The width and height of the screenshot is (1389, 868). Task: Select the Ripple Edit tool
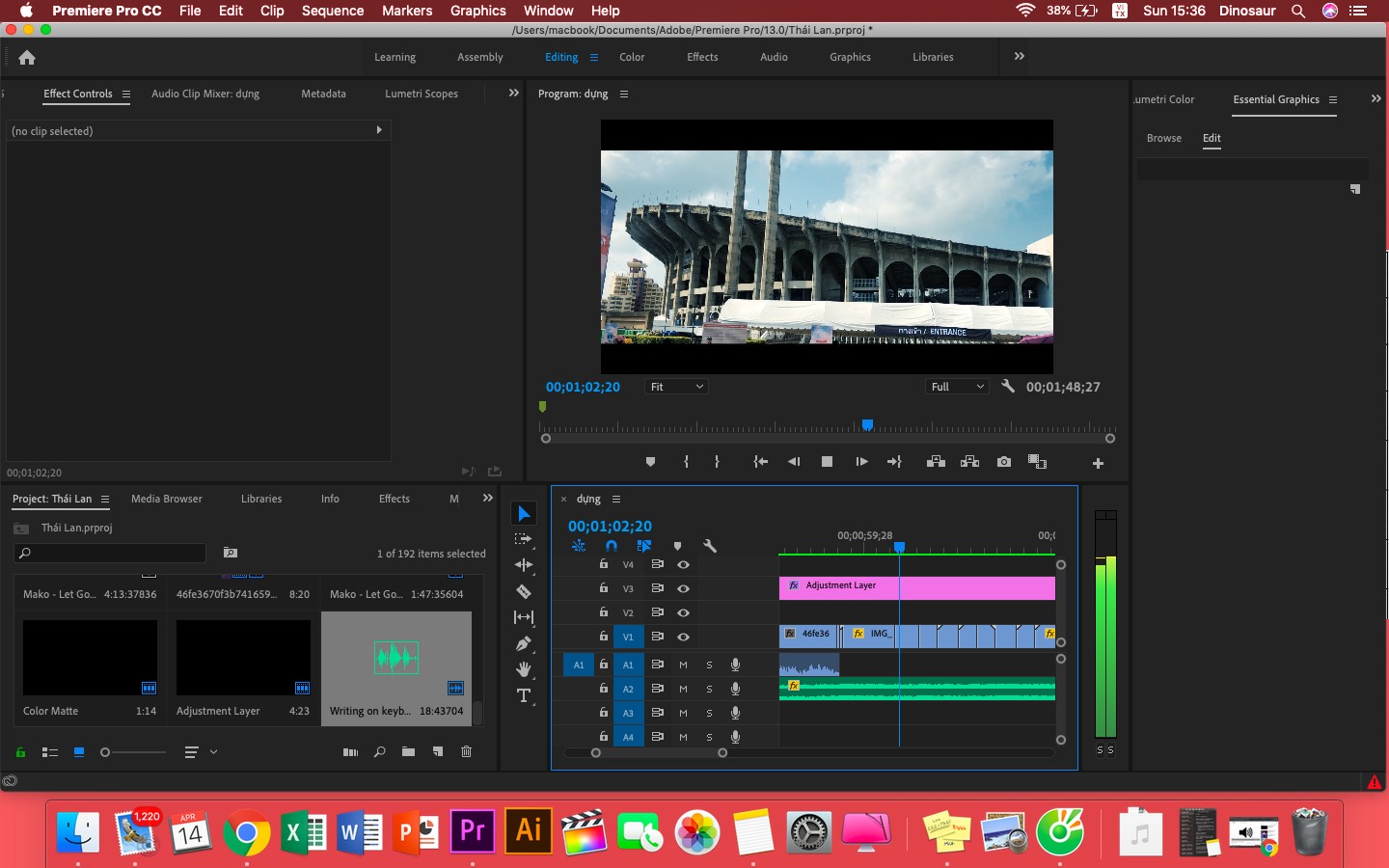tap(524, 565)
